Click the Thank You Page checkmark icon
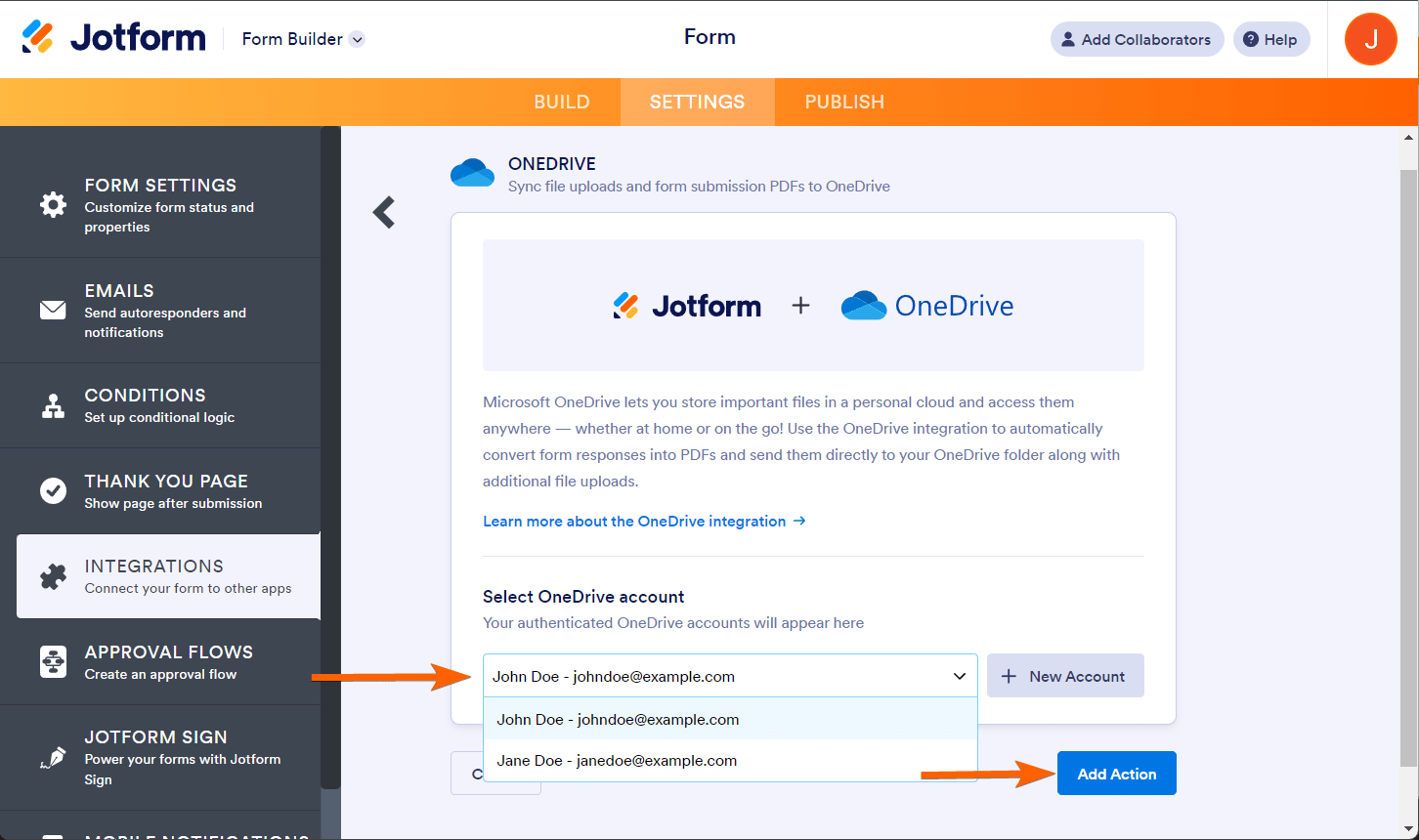Screen dimensions: 1419x840 coord(53,490)
